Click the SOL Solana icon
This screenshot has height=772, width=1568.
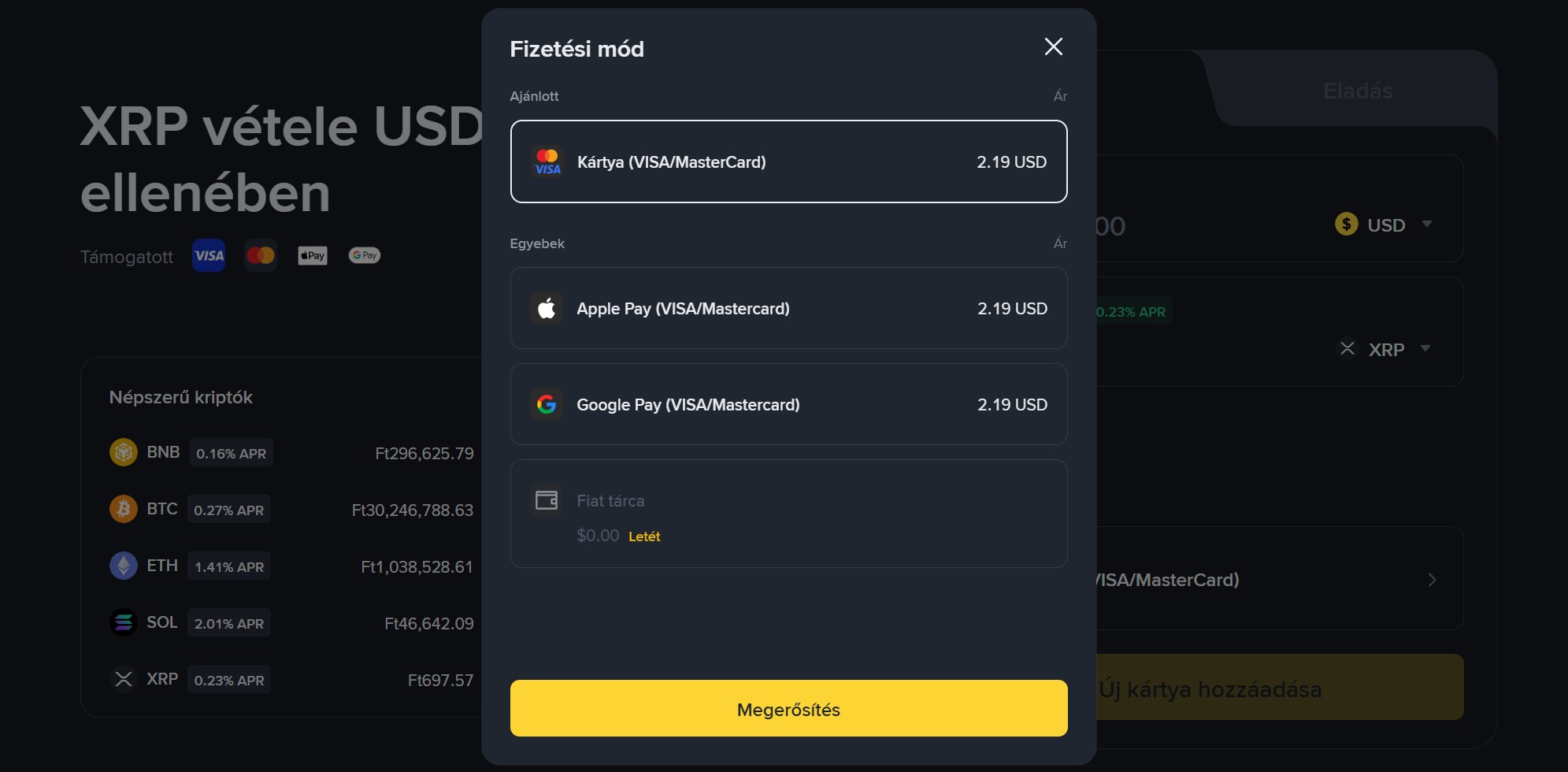tap(124, 622)
